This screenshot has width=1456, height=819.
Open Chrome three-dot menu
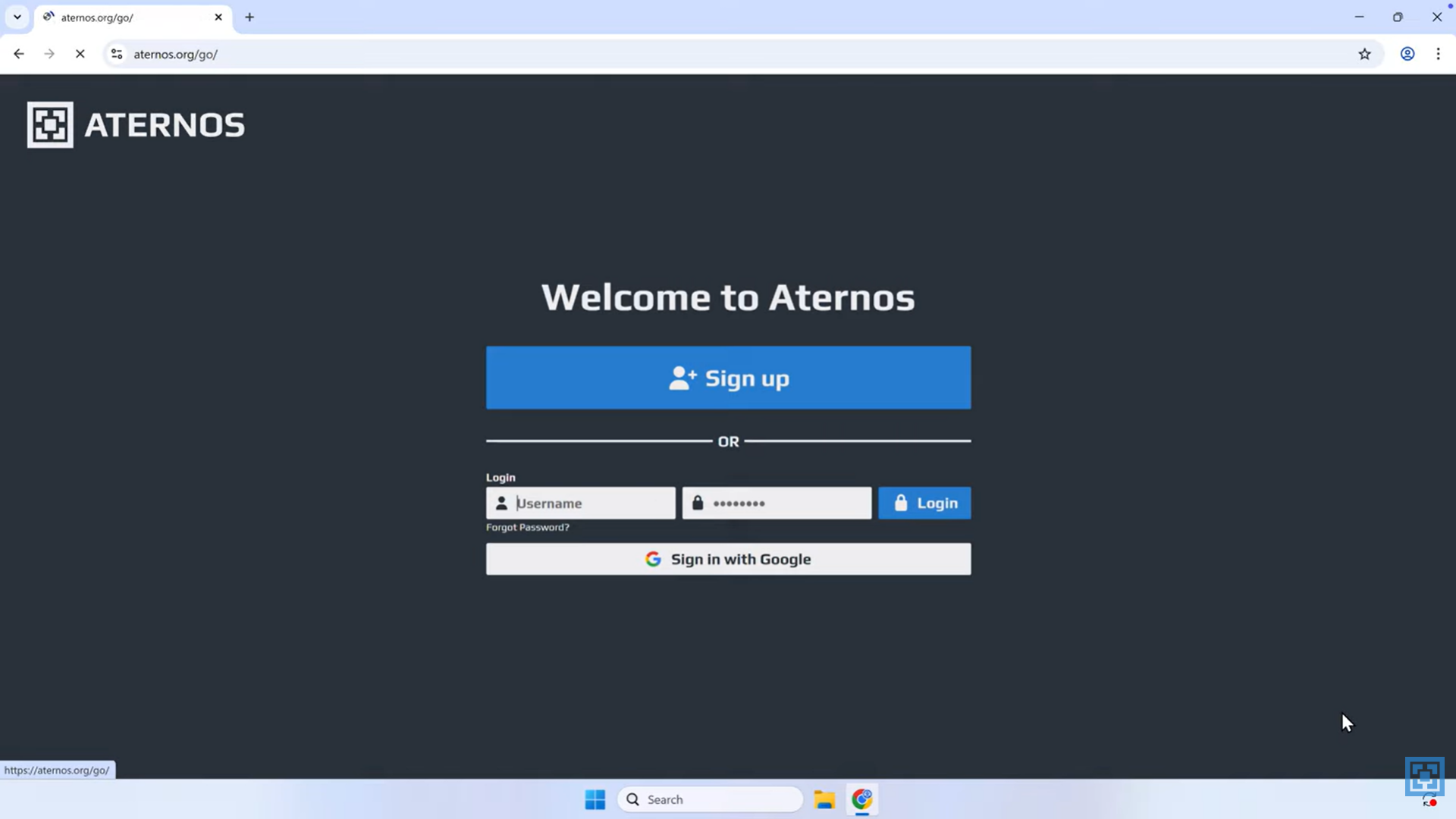coord(1438,54)
